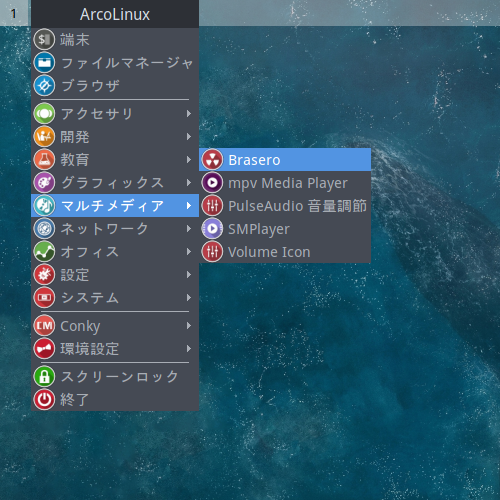Click the red power icon beside 終了
Image resolution: width=500 pixels, height=500 pixels.
[44, 399]
